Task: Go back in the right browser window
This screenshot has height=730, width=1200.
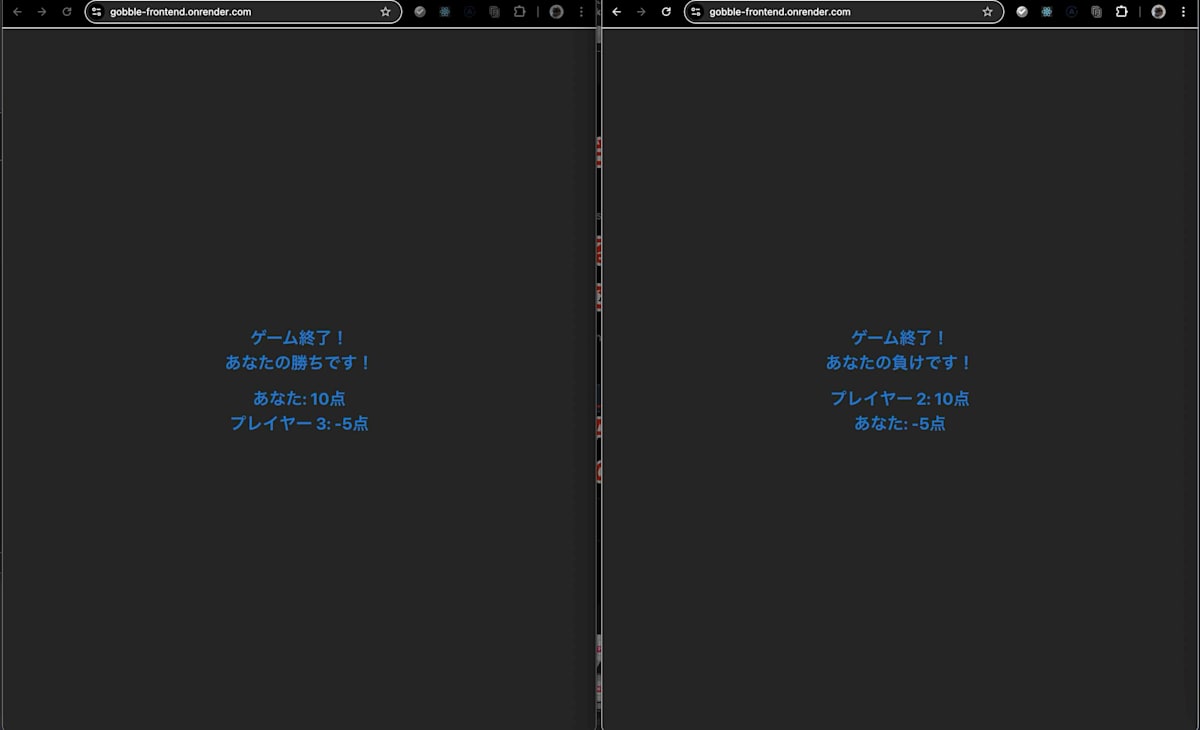Action: coord(617,12)
